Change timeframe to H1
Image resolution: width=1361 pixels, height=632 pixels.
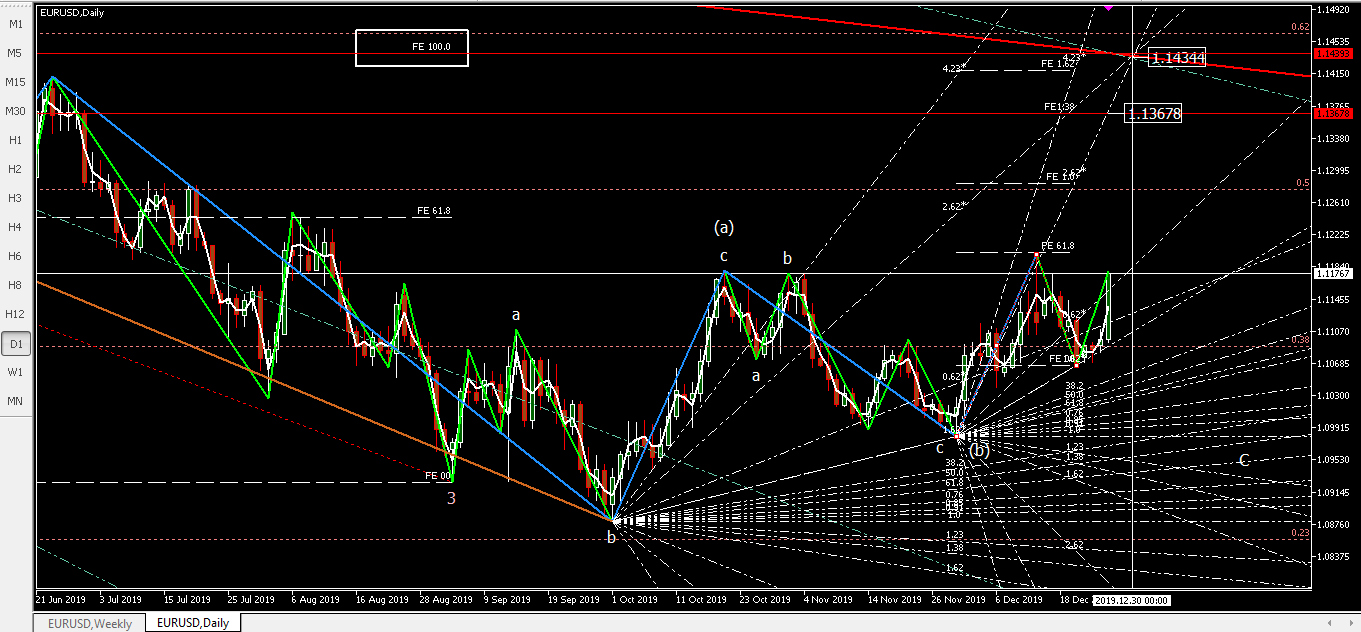tap(15, 140)
